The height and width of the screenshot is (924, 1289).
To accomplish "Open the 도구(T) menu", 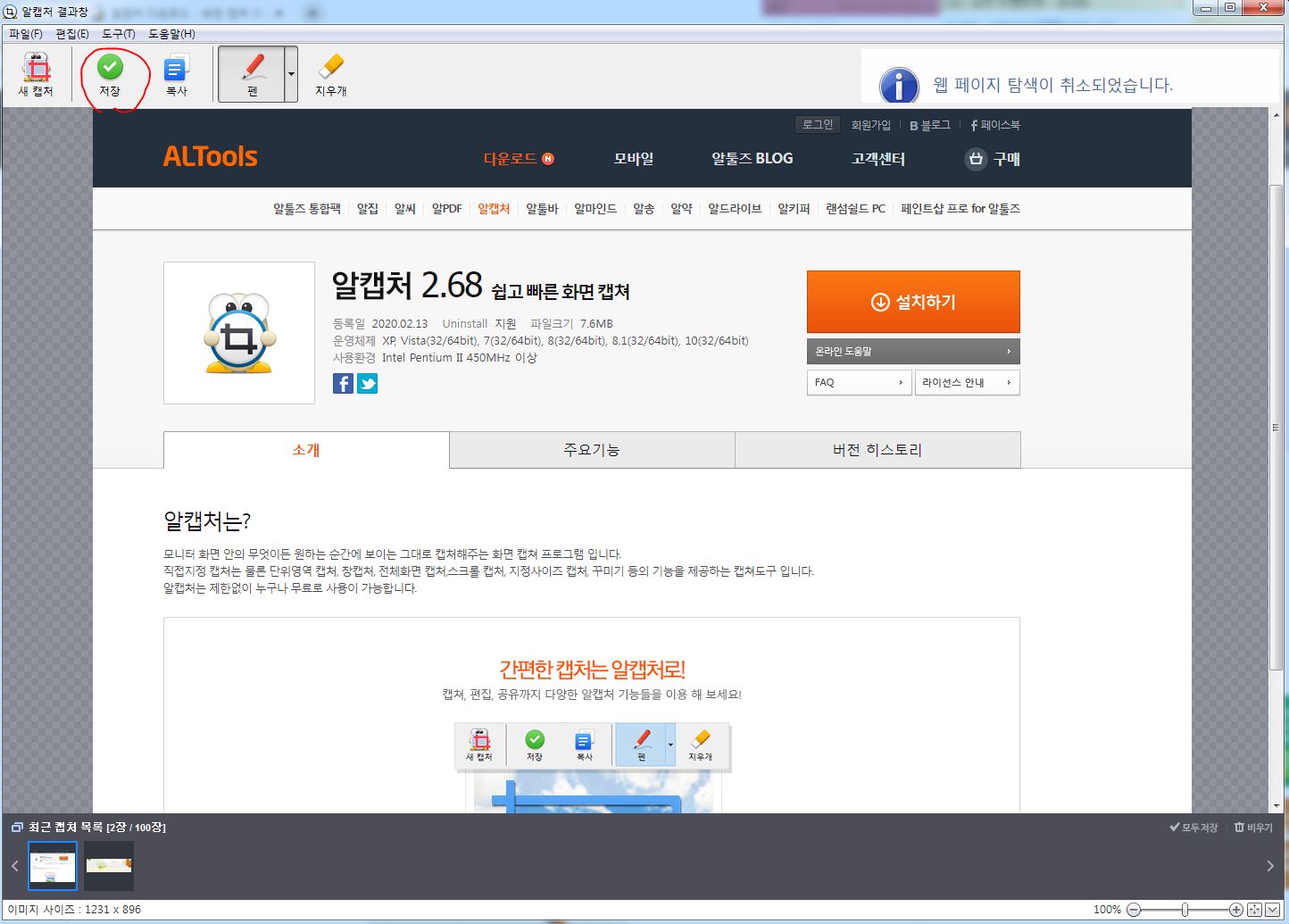I will [119, 34].
